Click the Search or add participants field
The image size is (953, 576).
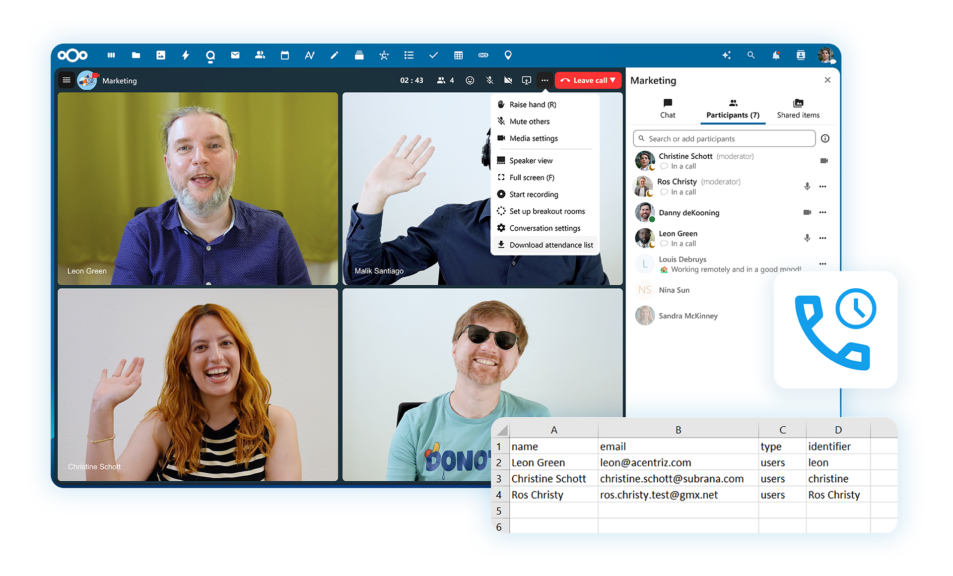point(723,138)
